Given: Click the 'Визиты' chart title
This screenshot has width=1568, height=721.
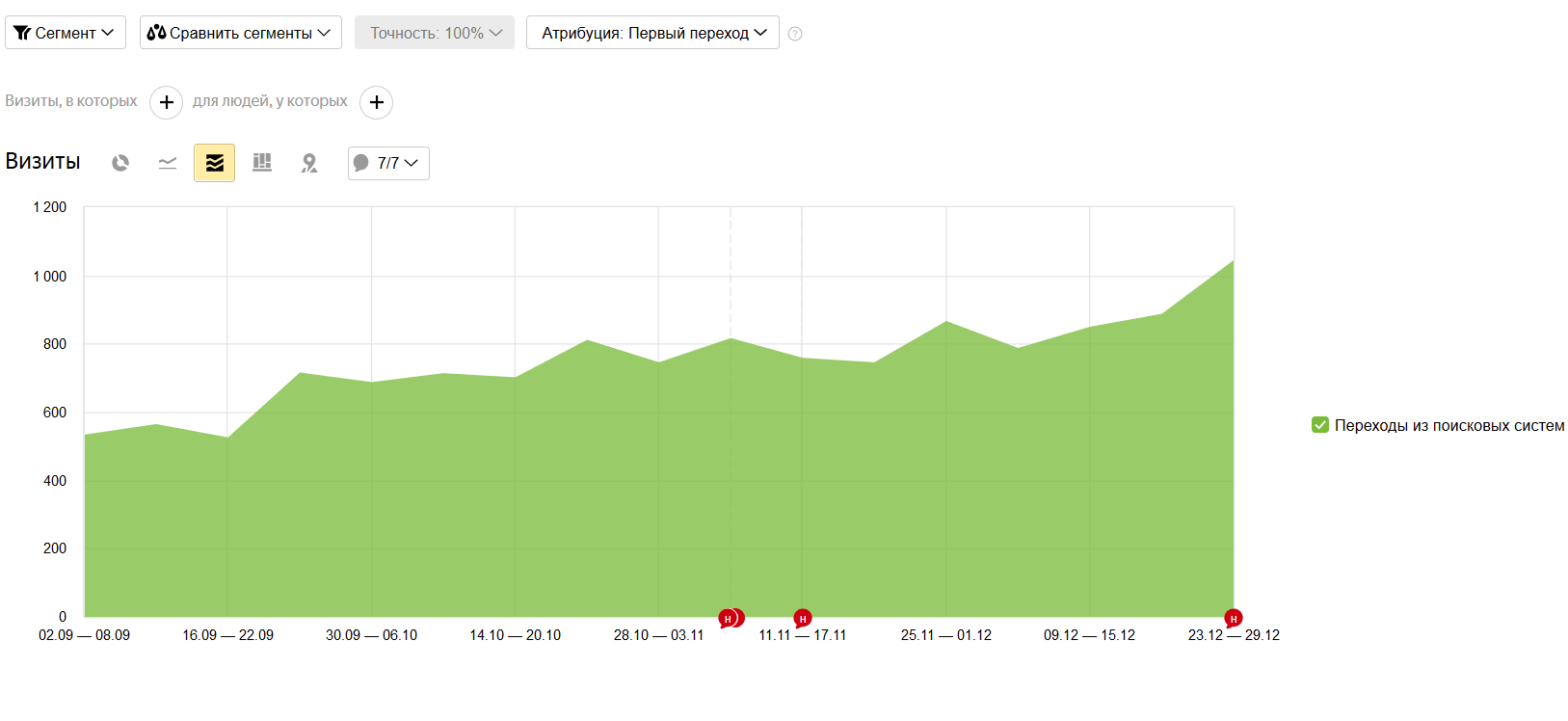Looking at the screenshot, I should coord(42,161).
